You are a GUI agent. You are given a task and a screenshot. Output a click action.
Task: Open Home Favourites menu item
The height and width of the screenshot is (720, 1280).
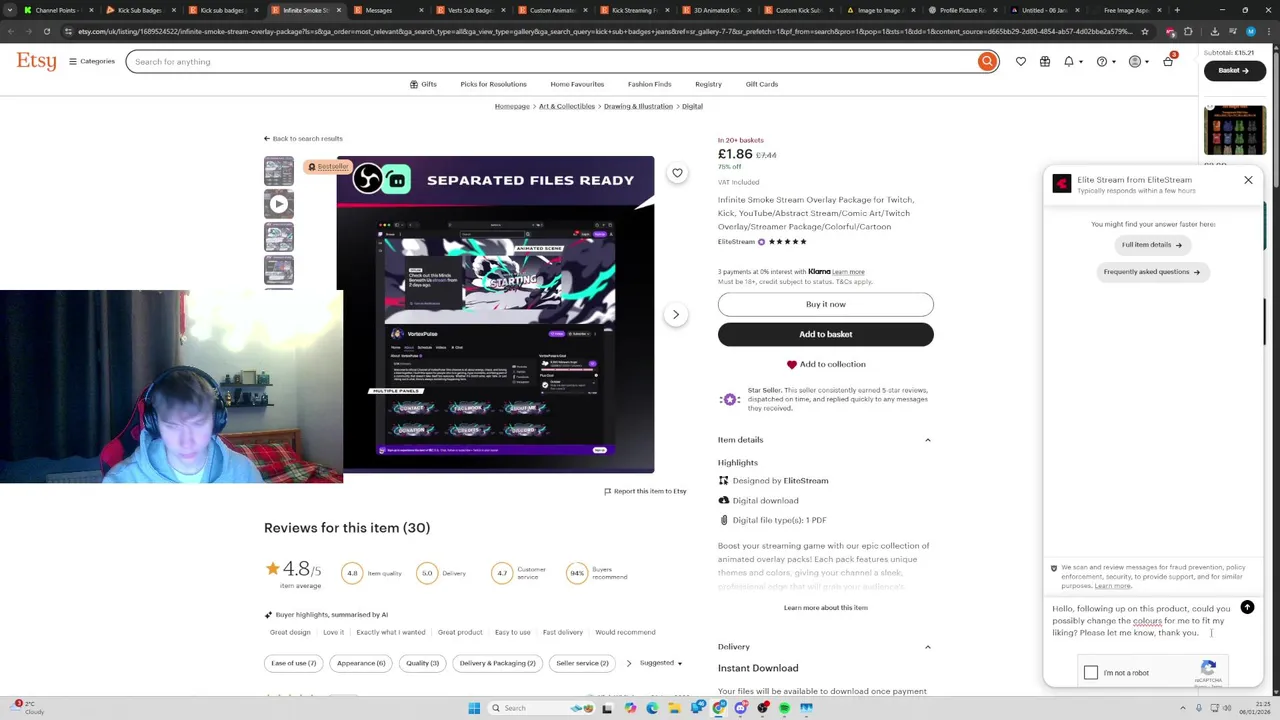pyautogui.click(x=577, y=84)
